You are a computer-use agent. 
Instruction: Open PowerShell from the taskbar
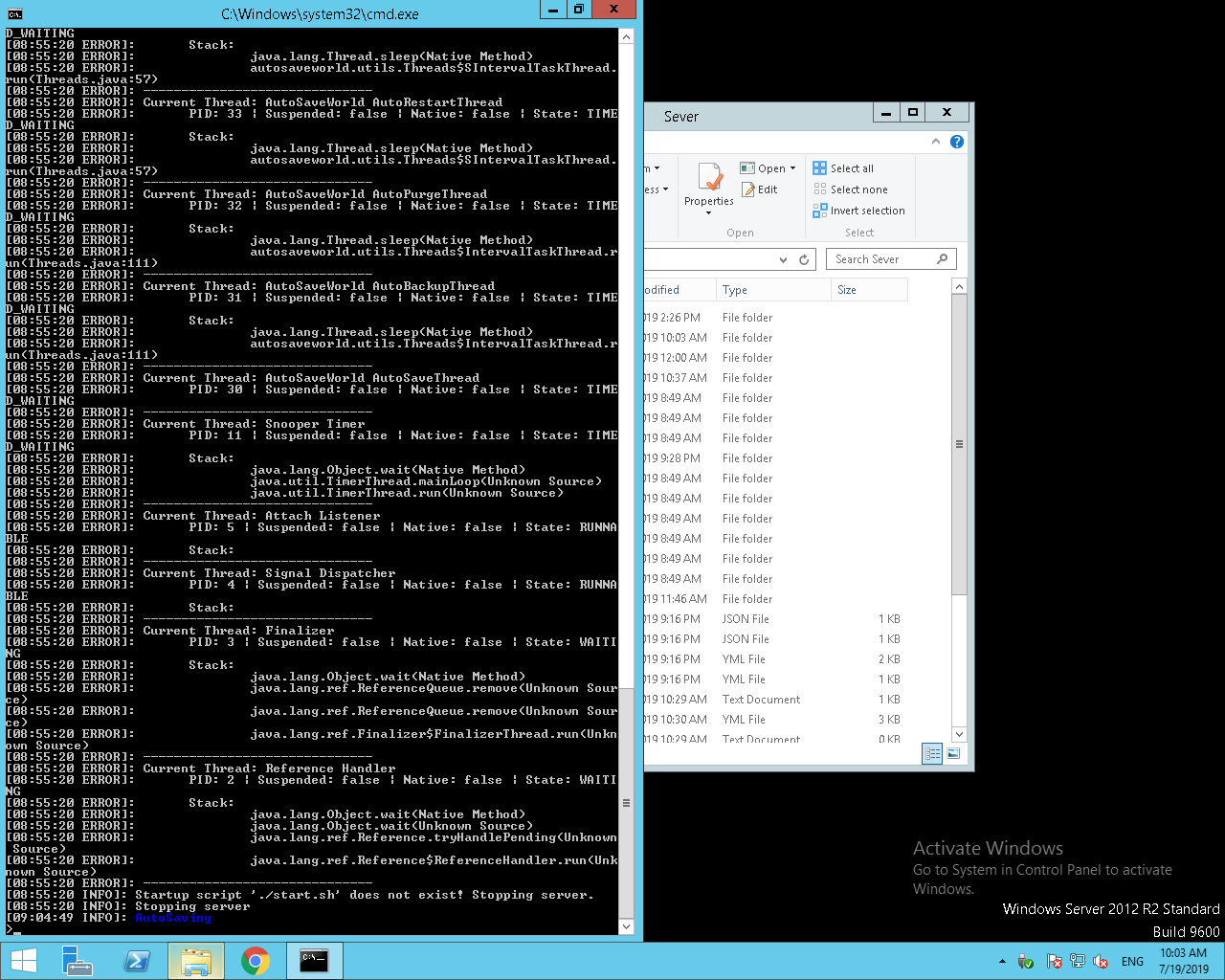[x=137, y=961]
